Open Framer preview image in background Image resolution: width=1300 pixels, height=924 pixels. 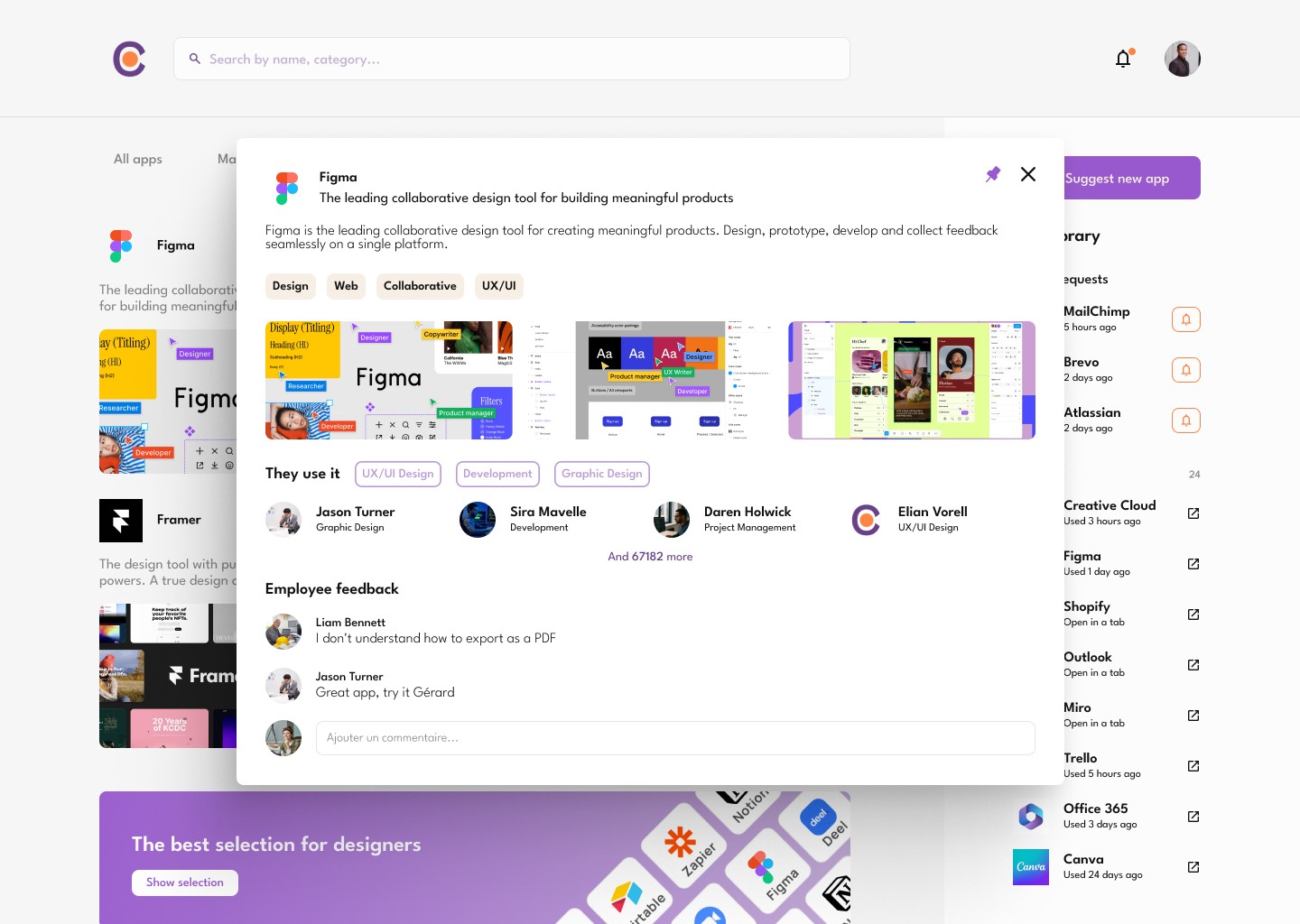click(x=168, y=676)
